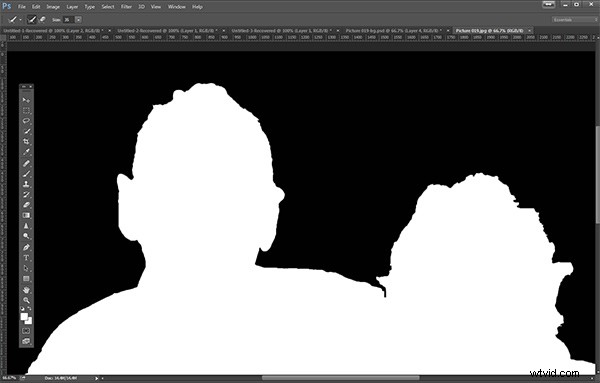600x383 pixels.
Task: Open status bar info arrow menu
Action: (96, 378)
